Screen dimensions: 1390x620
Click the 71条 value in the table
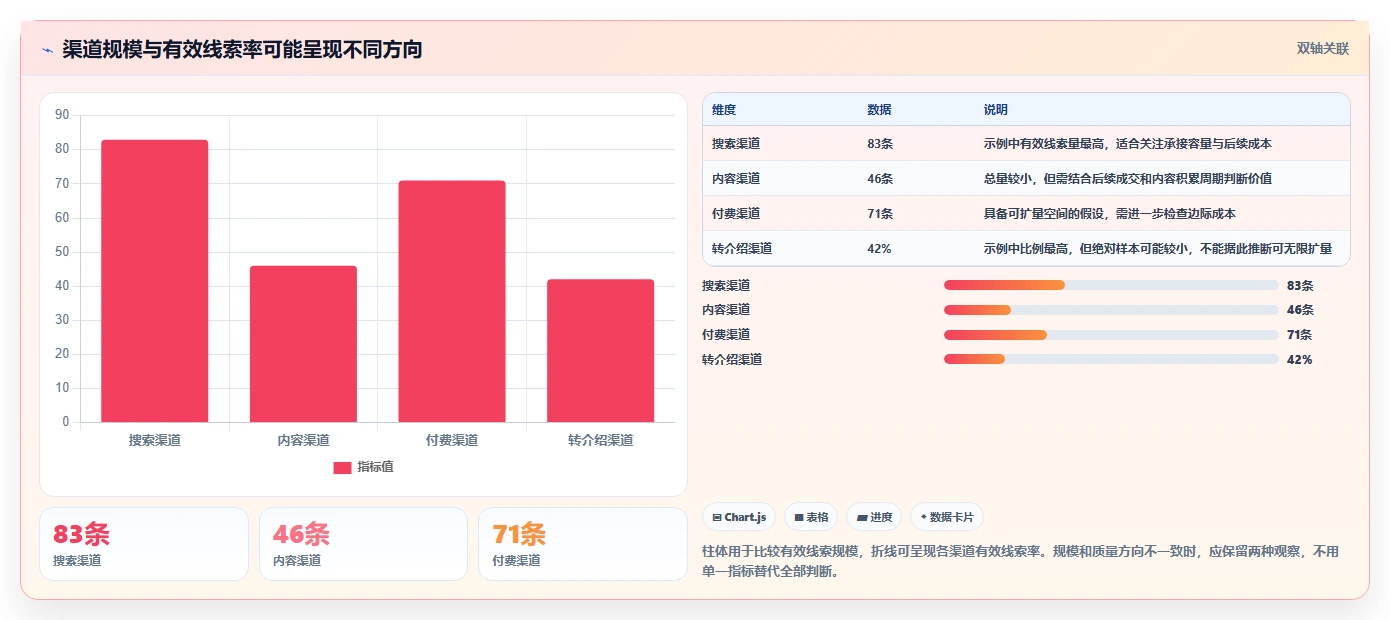[880, 214]
